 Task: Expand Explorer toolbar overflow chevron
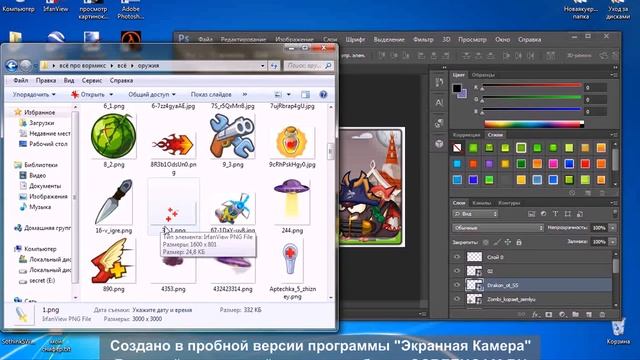[244, 94]
